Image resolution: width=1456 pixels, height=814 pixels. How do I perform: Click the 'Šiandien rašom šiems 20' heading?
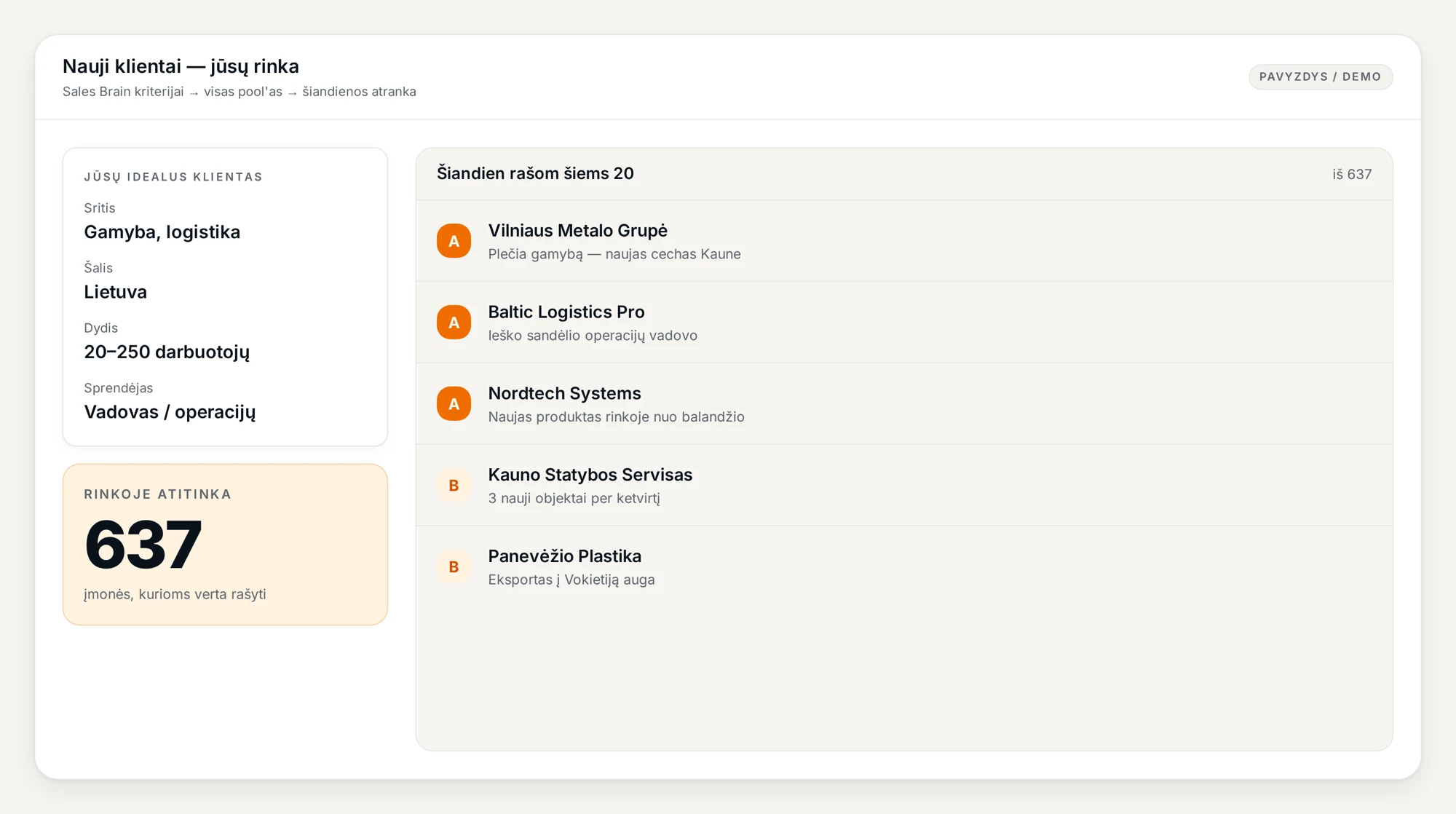pyautogui.click(x=535, y=173)
